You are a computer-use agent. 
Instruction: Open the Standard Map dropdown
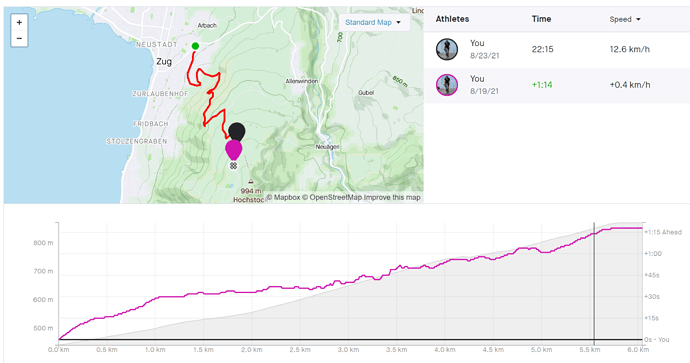coord(373,22)
